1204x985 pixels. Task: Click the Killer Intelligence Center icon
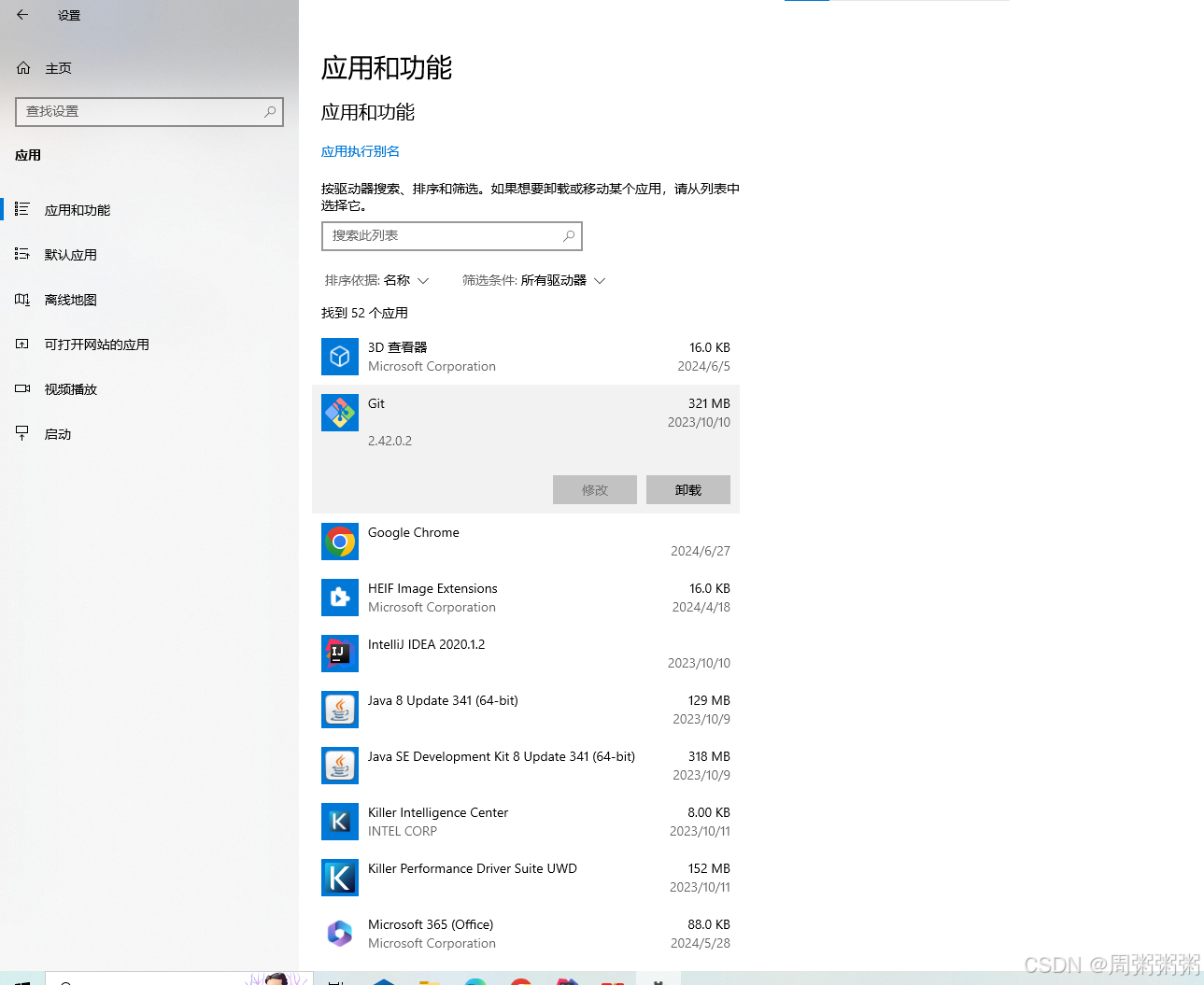click(x=340, y=822)
